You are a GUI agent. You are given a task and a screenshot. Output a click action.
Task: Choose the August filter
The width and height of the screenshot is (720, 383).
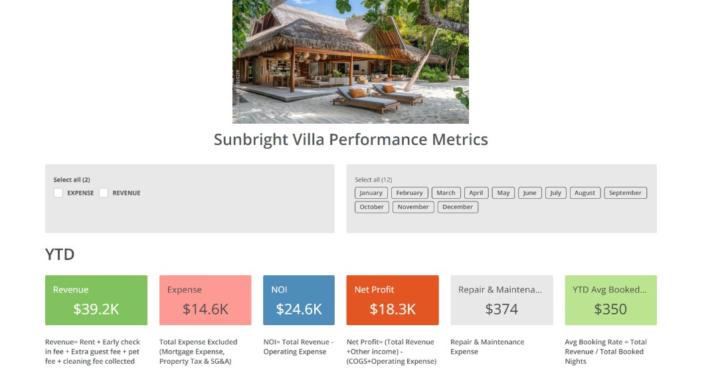point(585,193)
